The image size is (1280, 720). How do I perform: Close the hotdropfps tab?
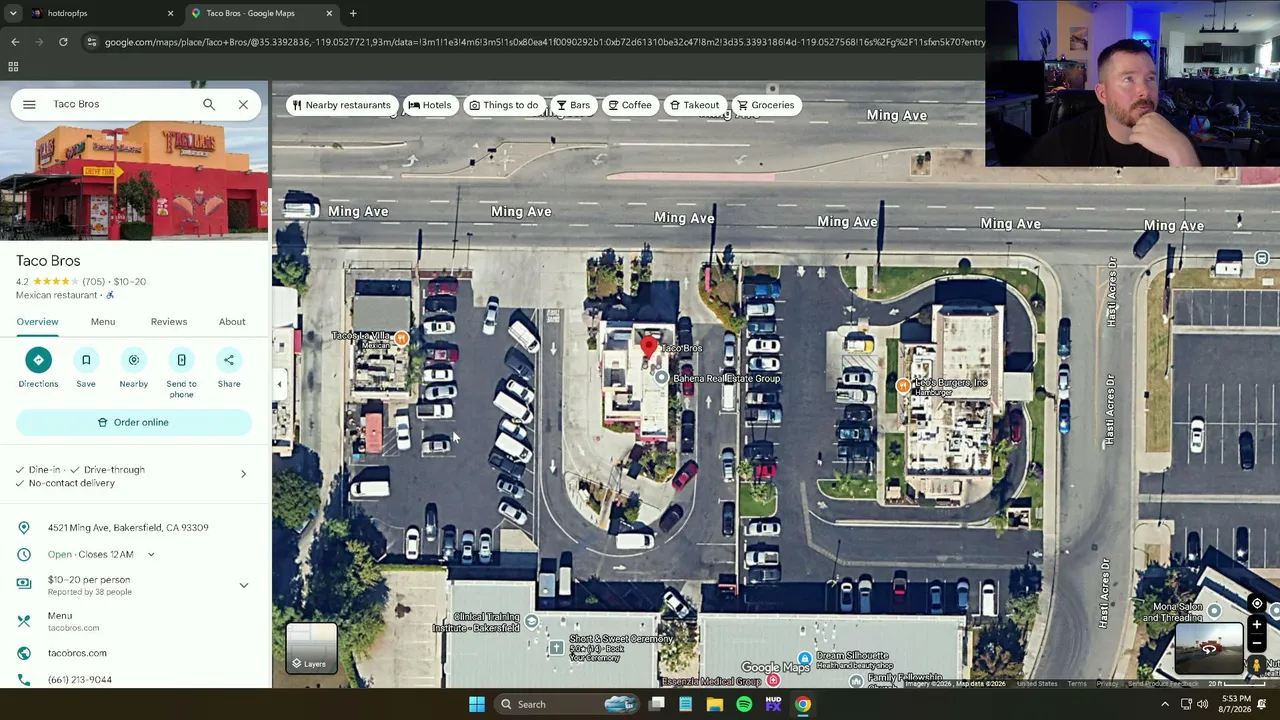click(170, 13)
